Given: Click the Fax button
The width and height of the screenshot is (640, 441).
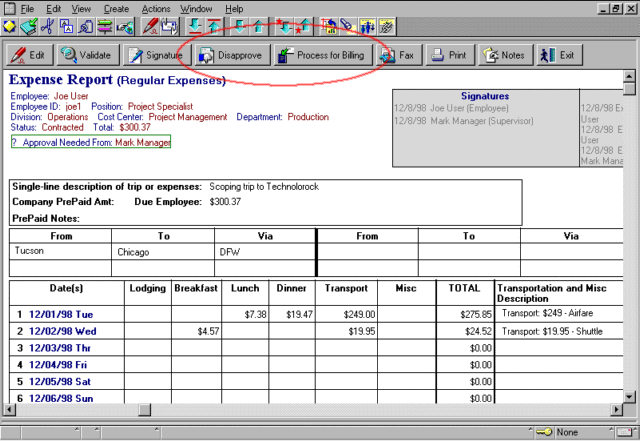Looking at the screenshot, I should tap(399, 55).
